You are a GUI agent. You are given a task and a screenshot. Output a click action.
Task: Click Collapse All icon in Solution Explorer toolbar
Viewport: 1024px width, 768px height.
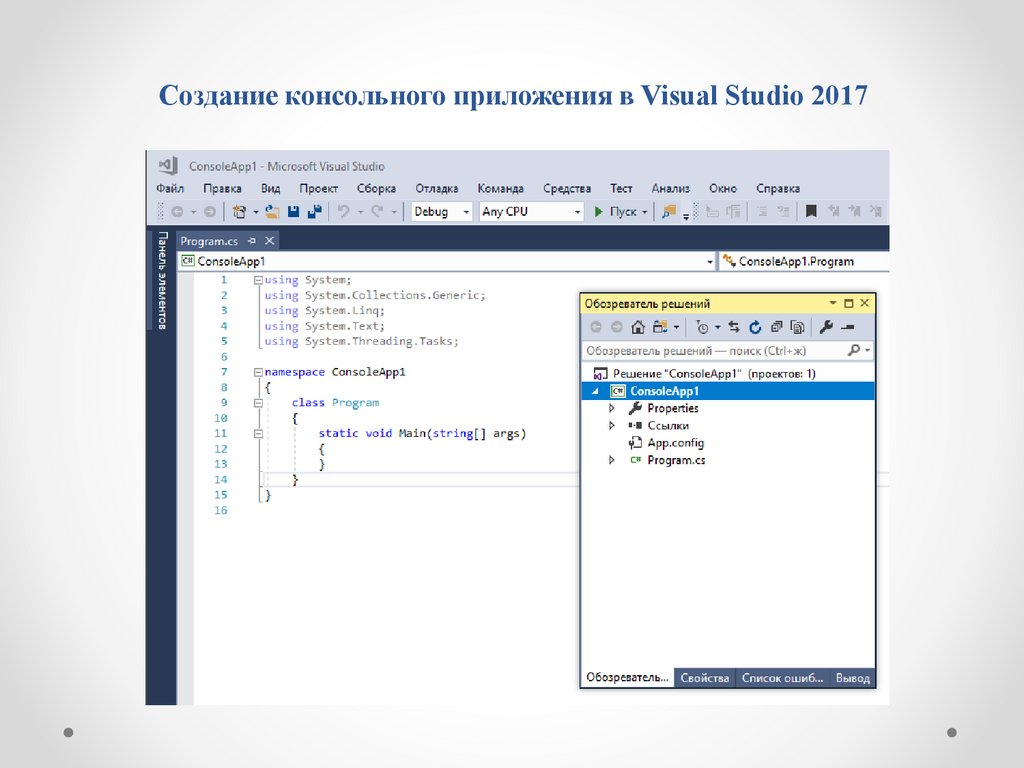coord(776,327)
